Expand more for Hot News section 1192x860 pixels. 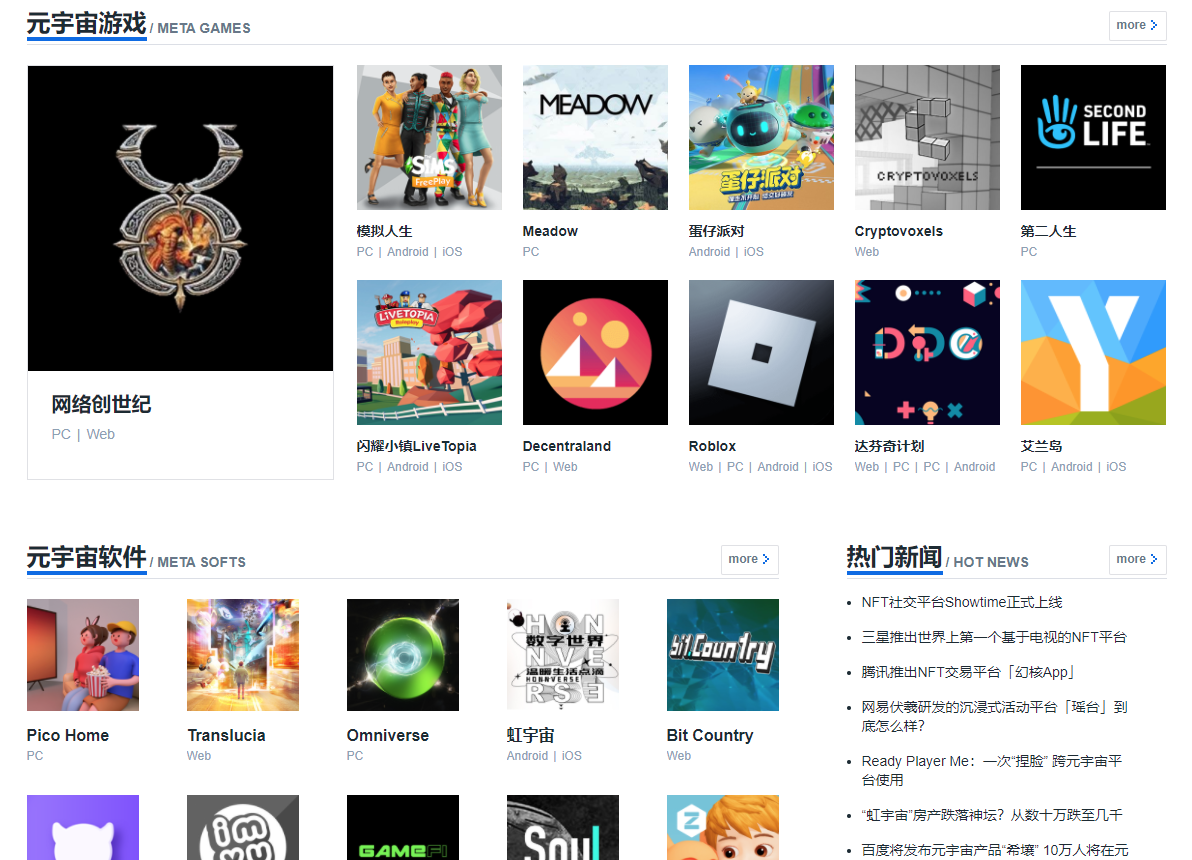(1137, 559)
